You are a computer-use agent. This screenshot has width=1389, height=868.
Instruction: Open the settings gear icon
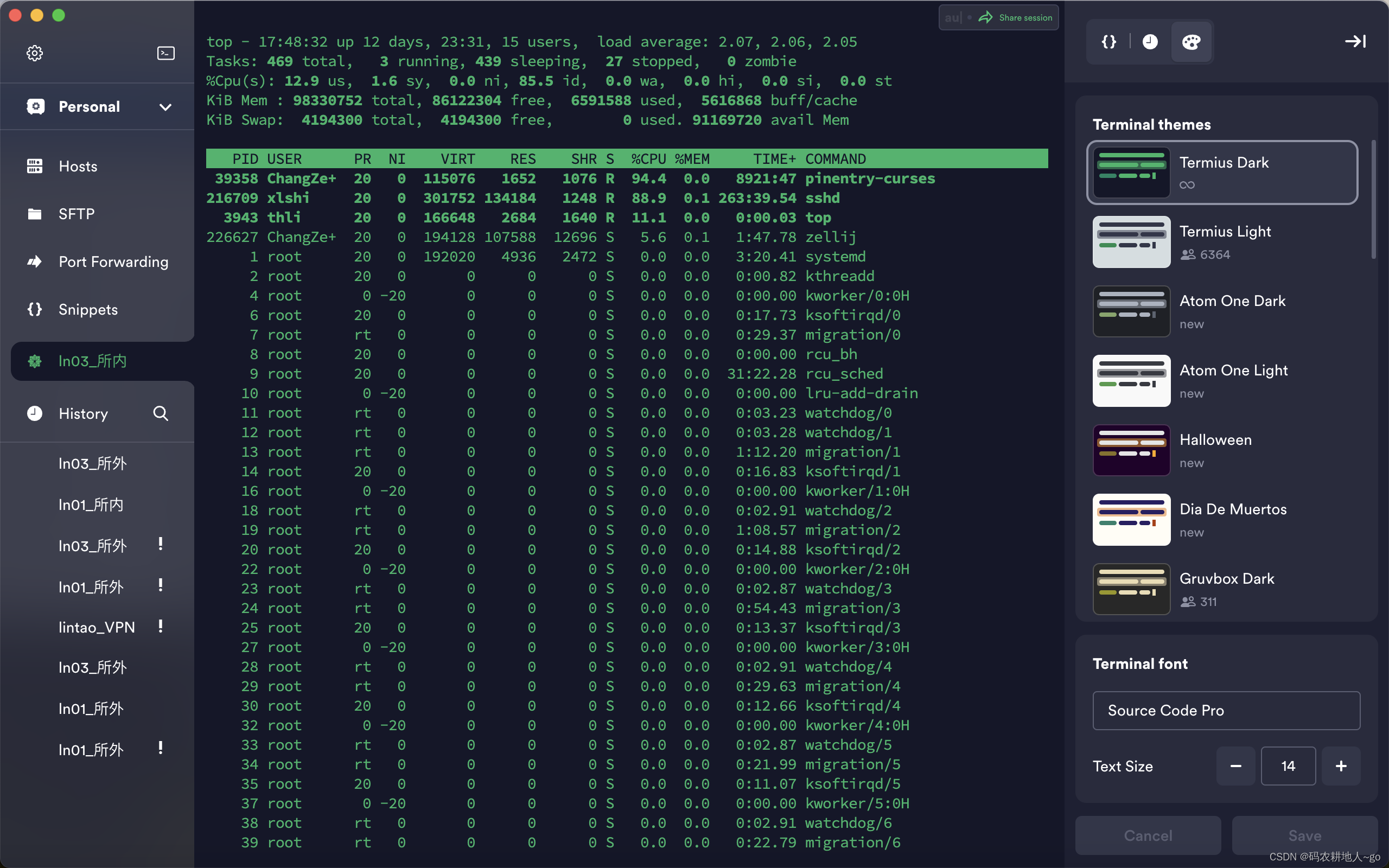coord(34,53)
